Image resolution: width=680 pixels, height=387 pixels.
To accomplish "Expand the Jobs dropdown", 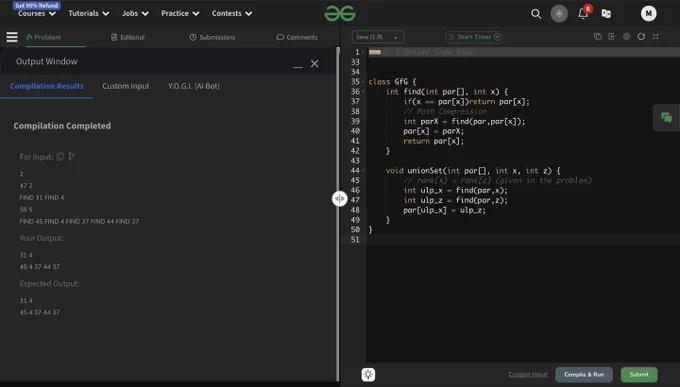I will [x=135, y=13].
